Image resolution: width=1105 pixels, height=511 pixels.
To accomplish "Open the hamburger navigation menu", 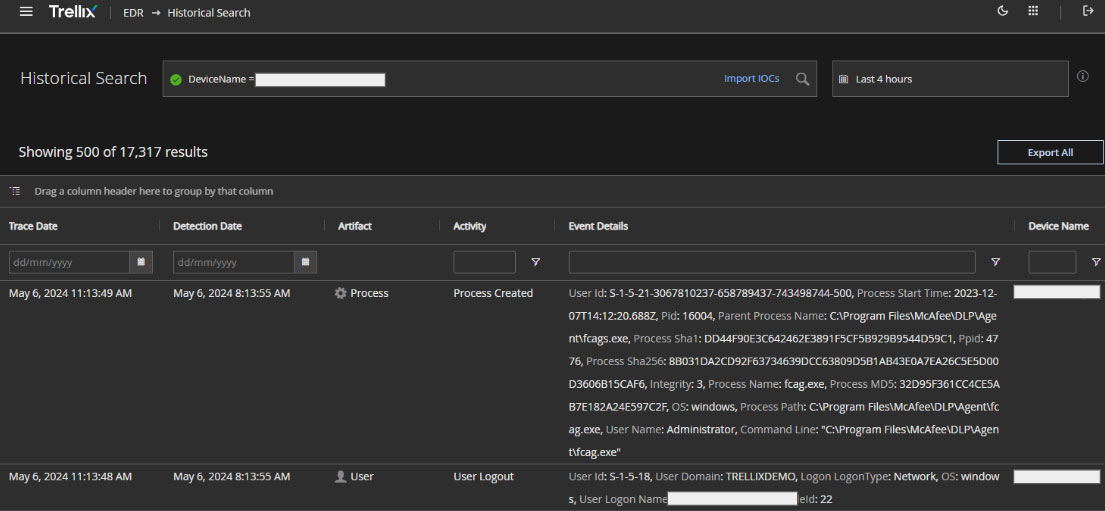I will click(x=26, y=12).
